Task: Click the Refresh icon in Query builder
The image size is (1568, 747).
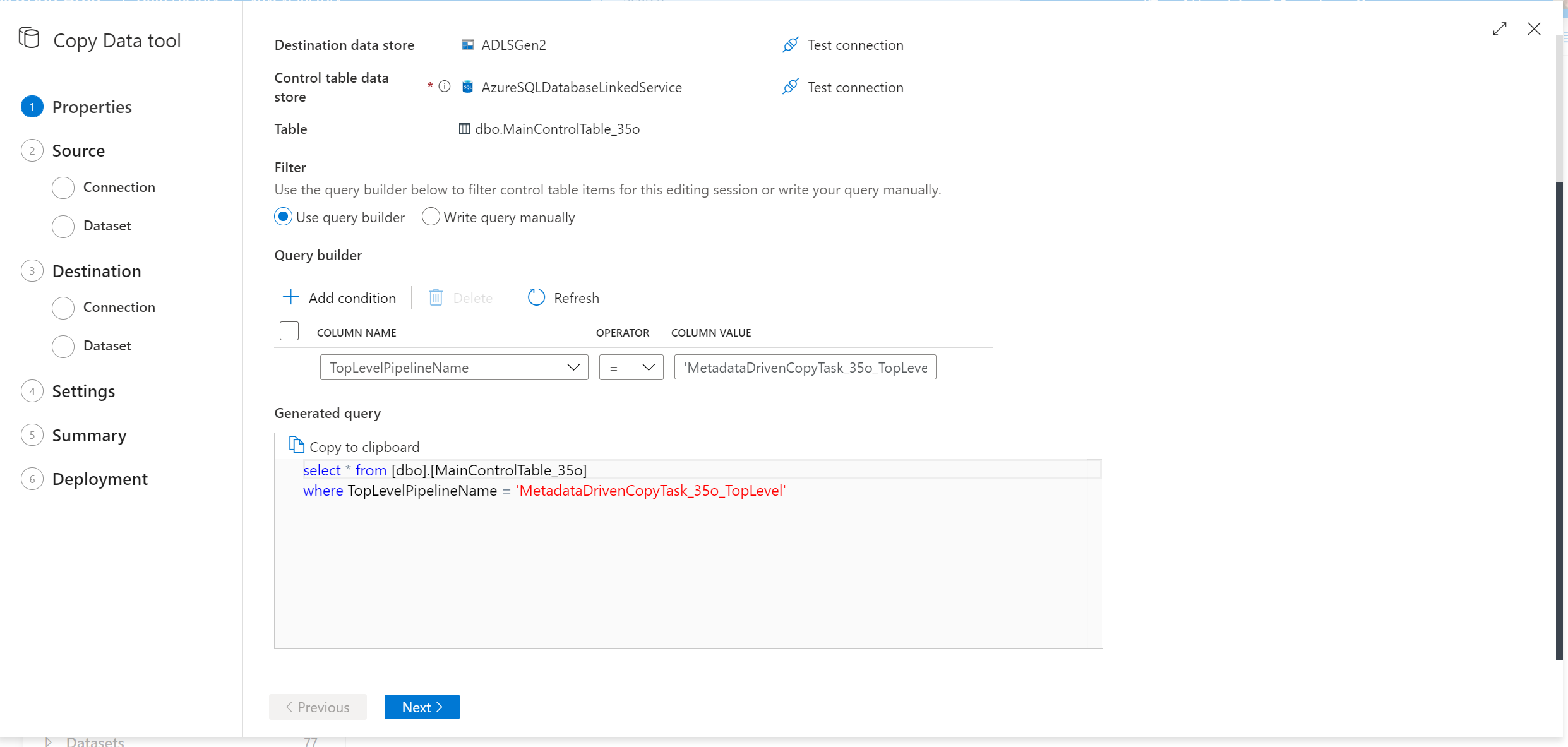Action: [535, 297]
